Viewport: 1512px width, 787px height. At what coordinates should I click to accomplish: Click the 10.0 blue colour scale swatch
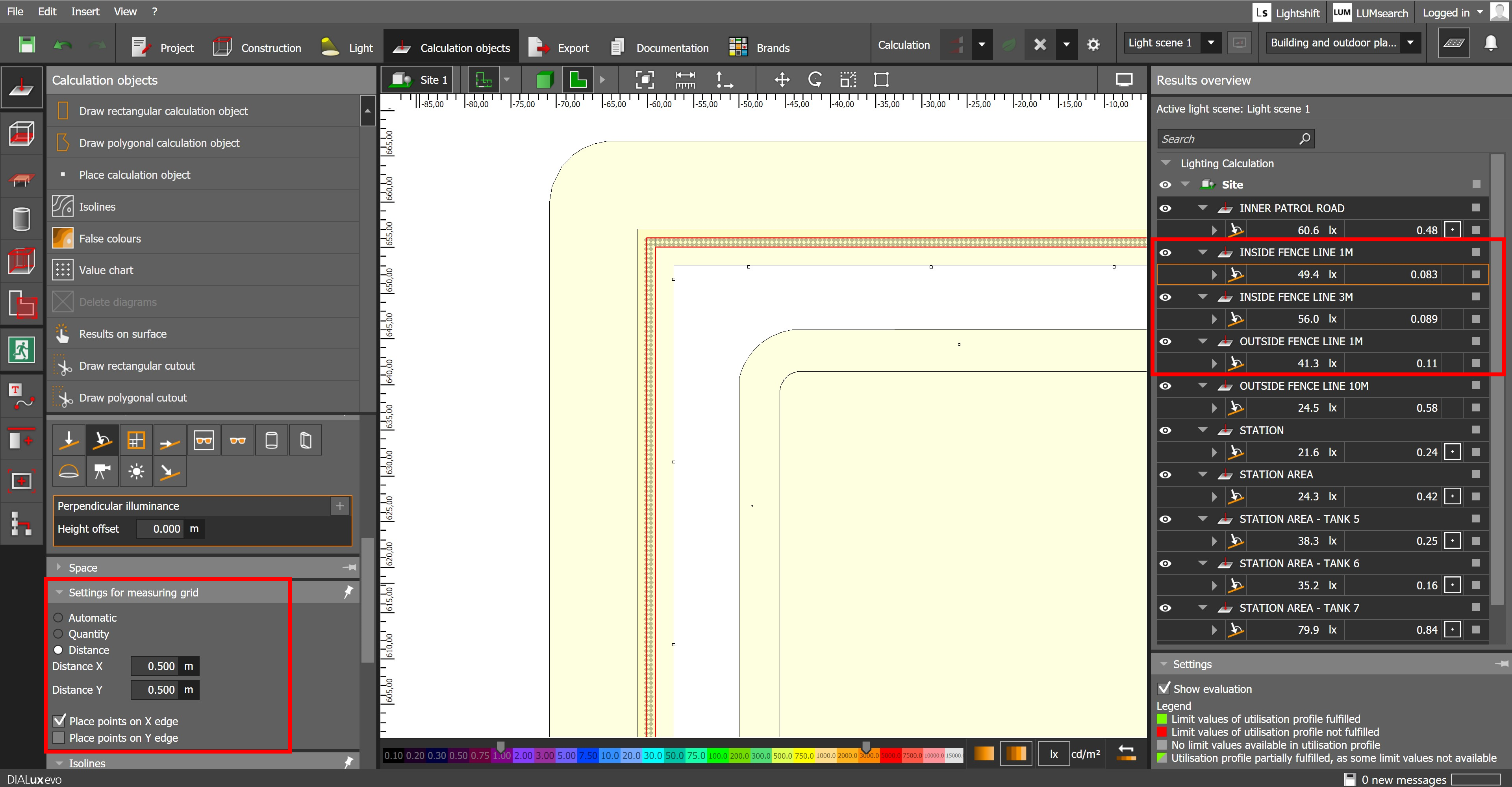[609, 756]
